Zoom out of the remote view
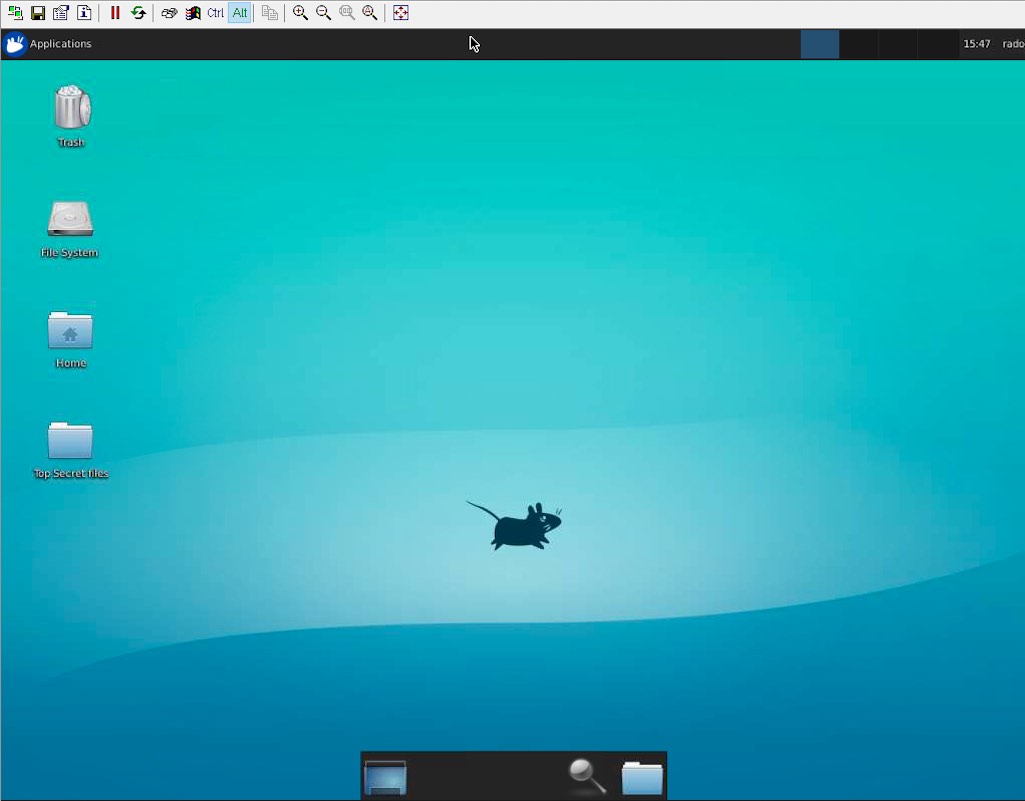The image size is (1025, 801). click(322, 13)
